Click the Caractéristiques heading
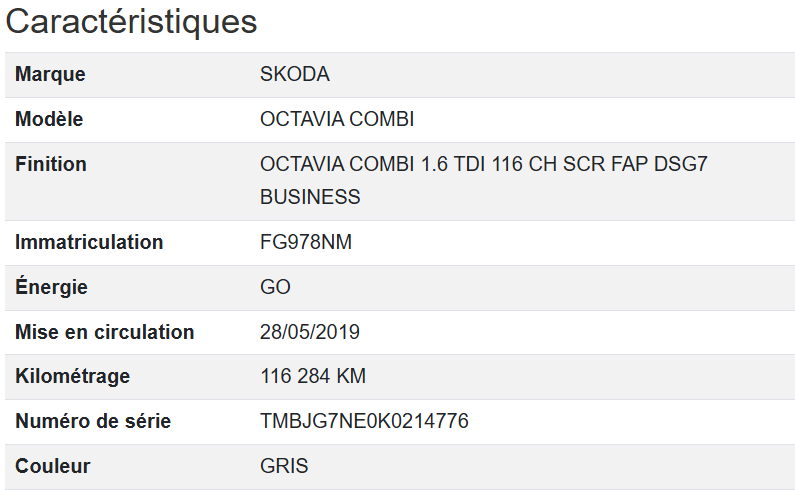 [x=132, y=22]
